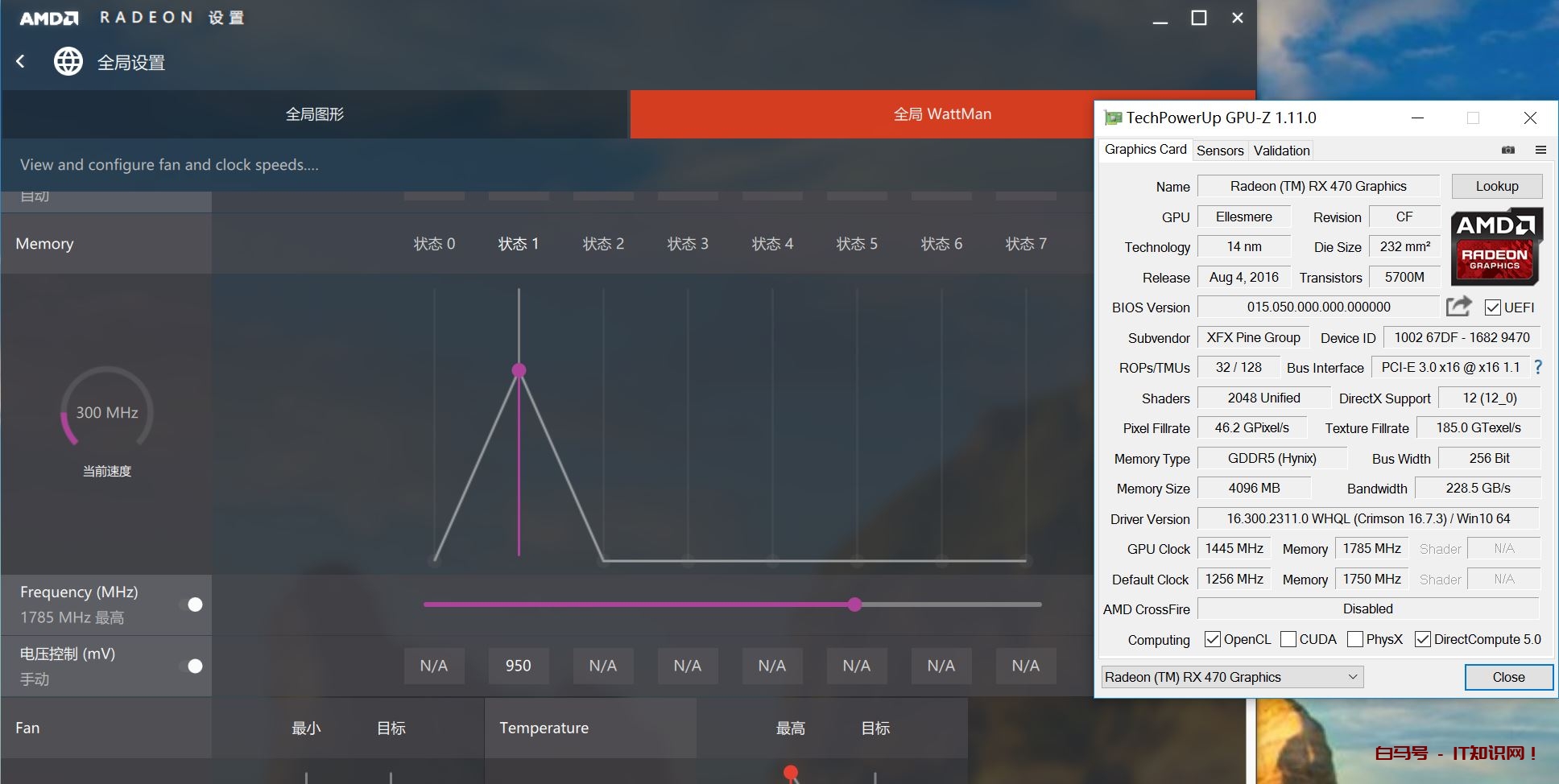Image resolution: width=1559 pixels, height=784 pixels.
Task: Click the Lookup button
Action: pos(1496,186)
